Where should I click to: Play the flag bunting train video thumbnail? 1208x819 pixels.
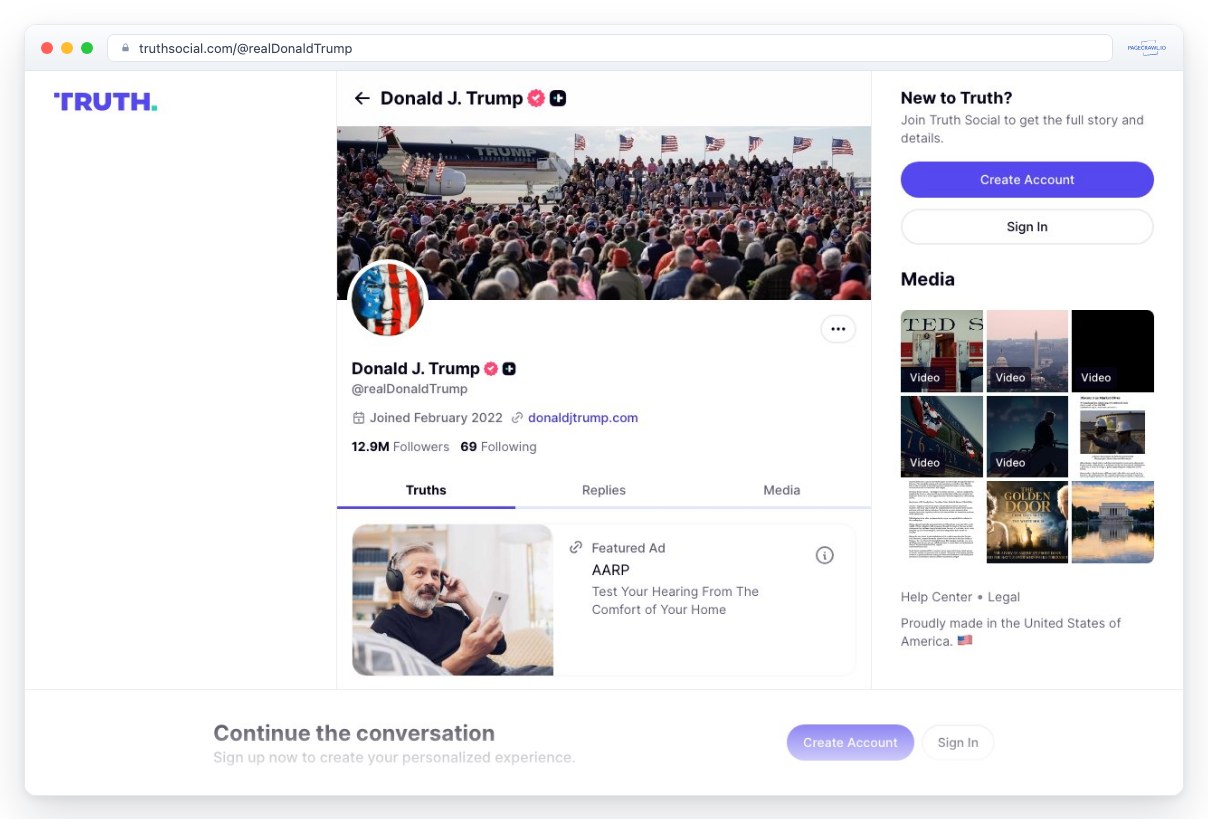click(x=942, y=437)
